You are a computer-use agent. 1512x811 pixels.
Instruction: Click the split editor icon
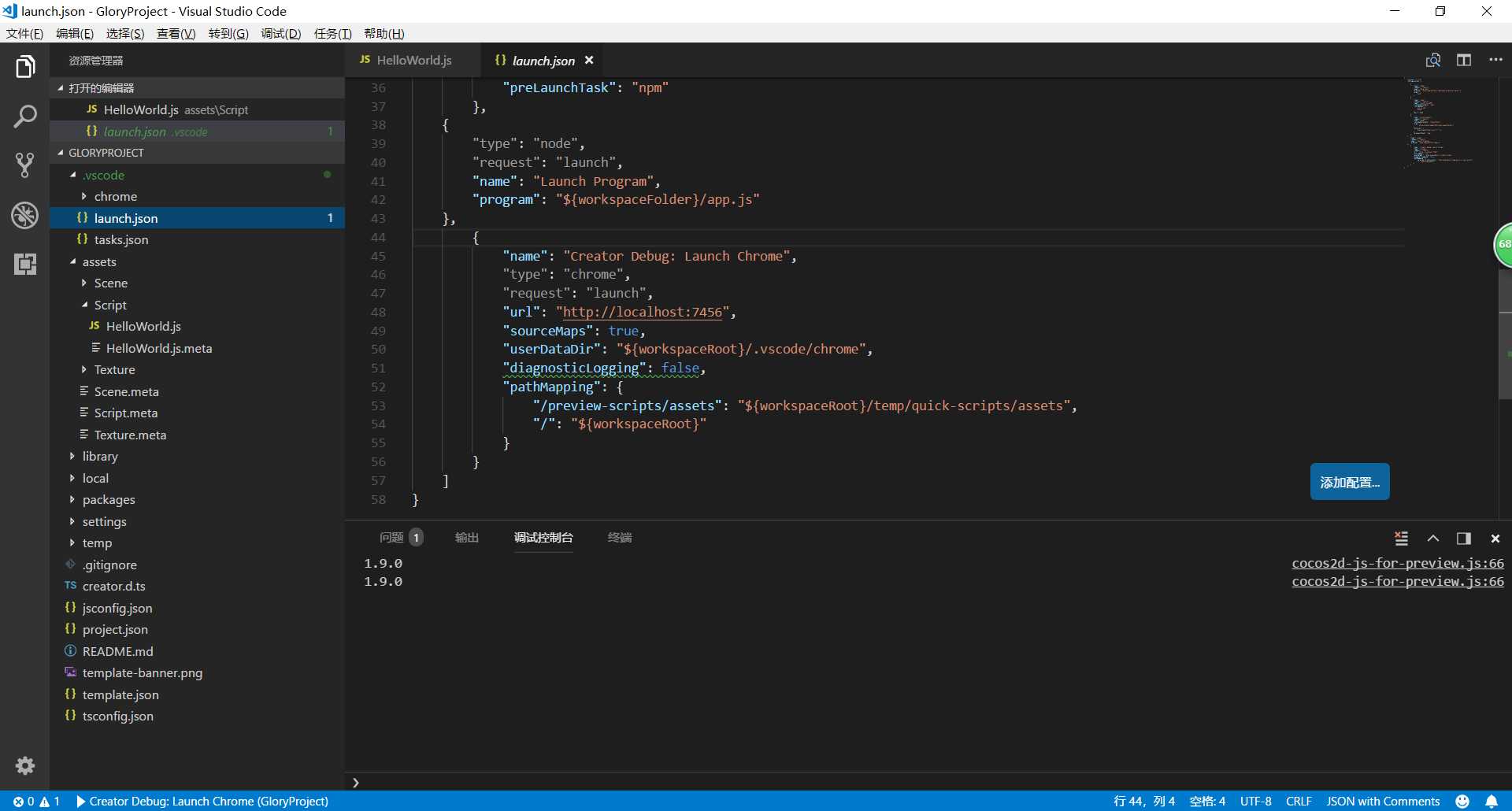[x=1464, y=60]
